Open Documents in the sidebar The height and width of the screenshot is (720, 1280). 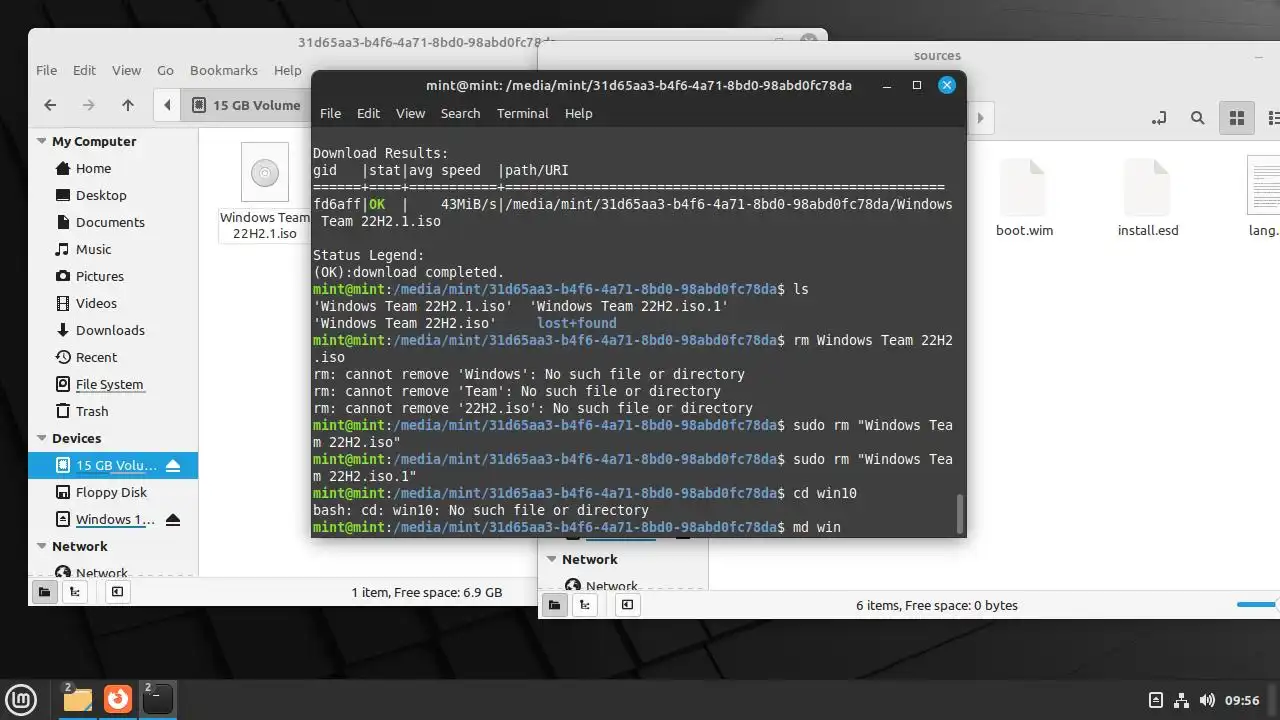[110, 222]
